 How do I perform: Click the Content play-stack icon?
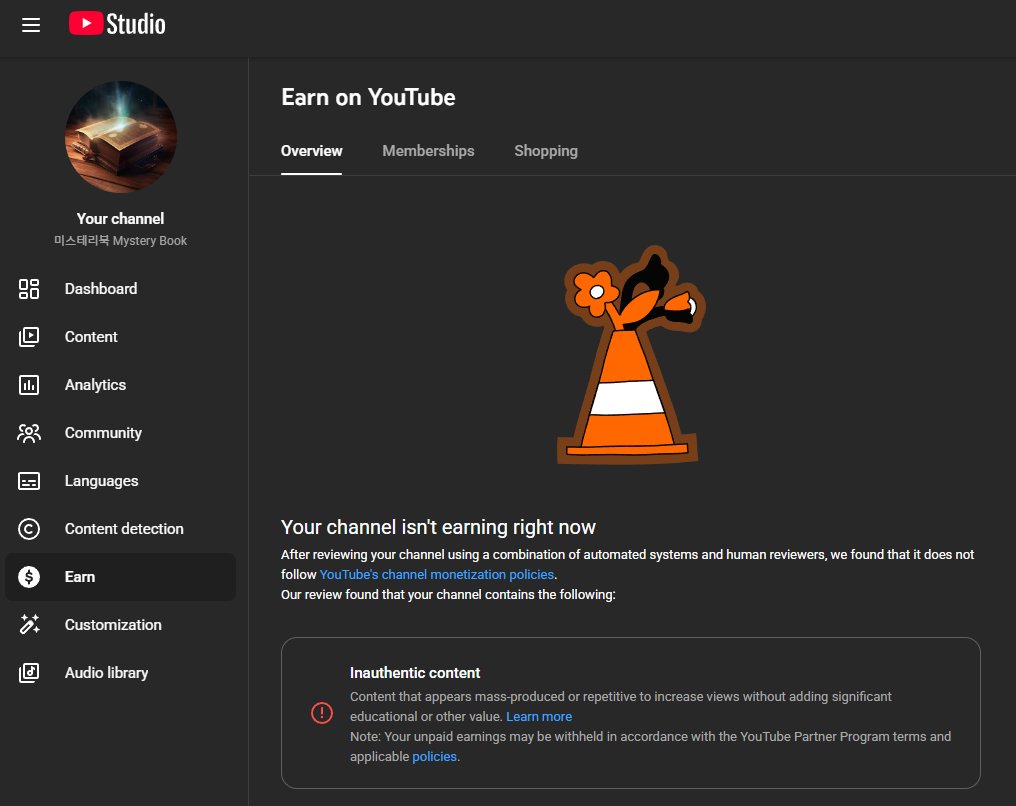click(29, 337)
